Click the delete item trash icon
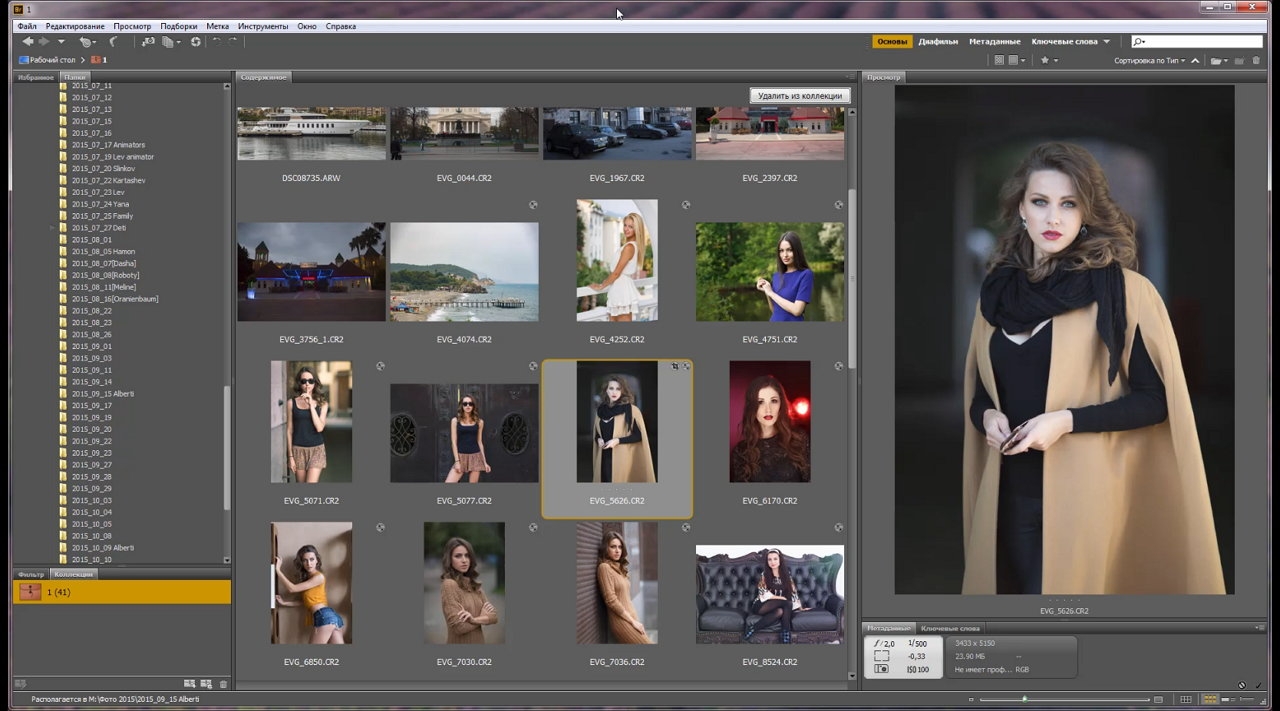 pos(1257,61)
